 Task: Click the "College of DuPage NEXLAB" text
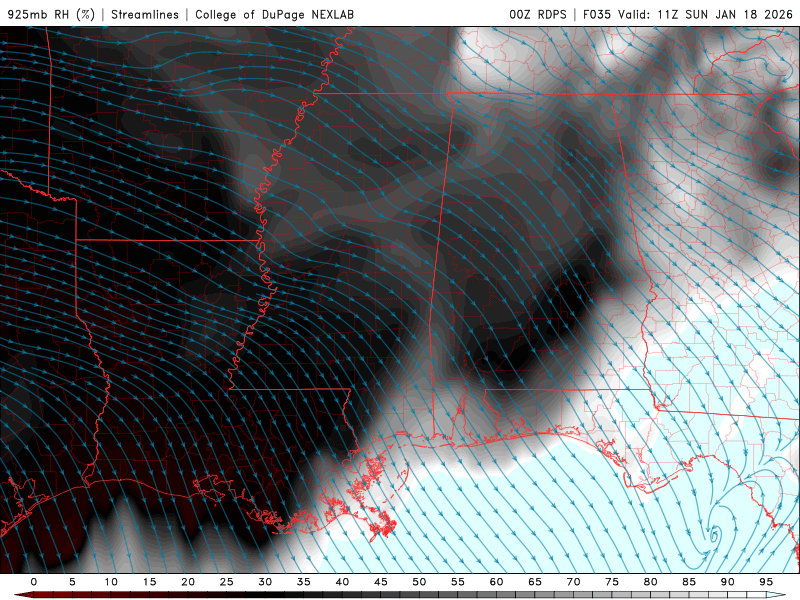274,14
